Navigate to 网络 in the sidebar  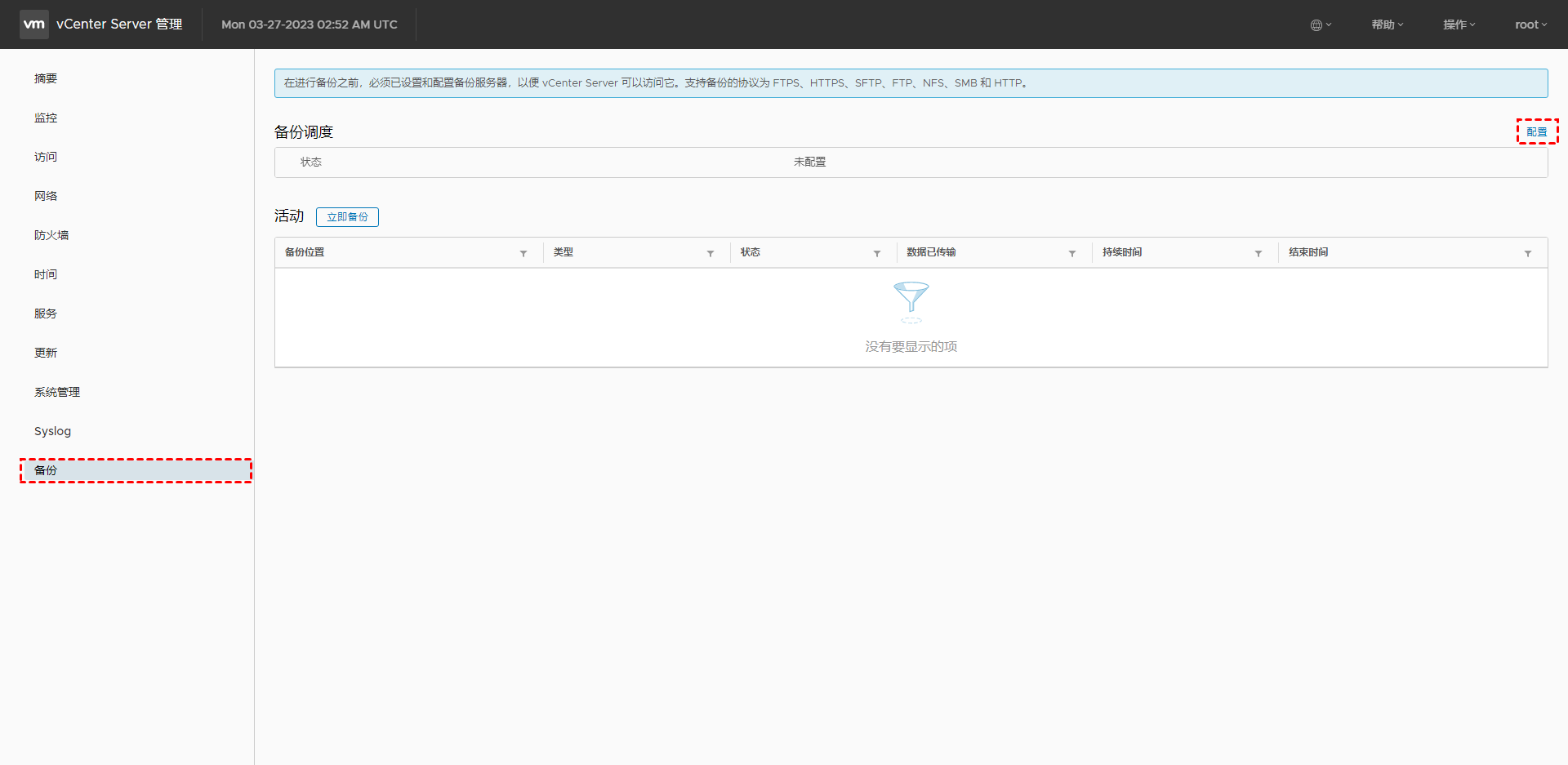pyautogui.click(x=46, y=196)
